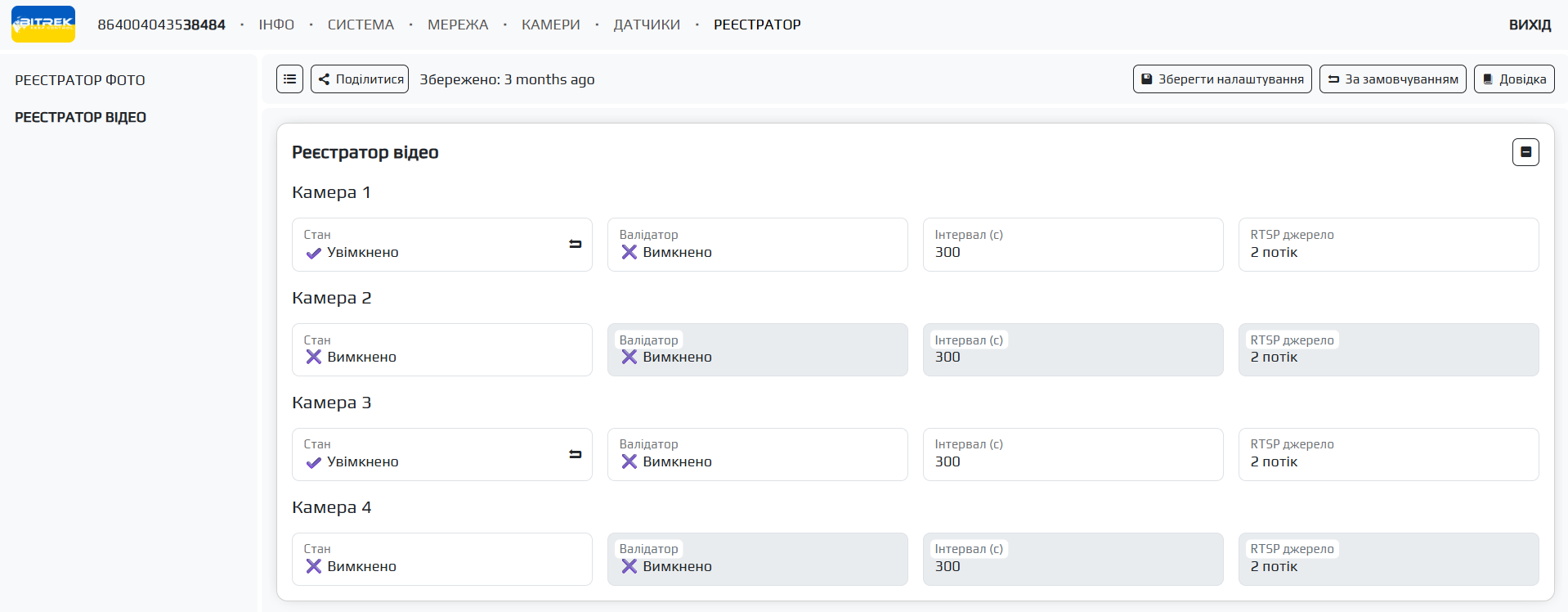Open Камера 1 RTSP джерело dropdown

1387,245
